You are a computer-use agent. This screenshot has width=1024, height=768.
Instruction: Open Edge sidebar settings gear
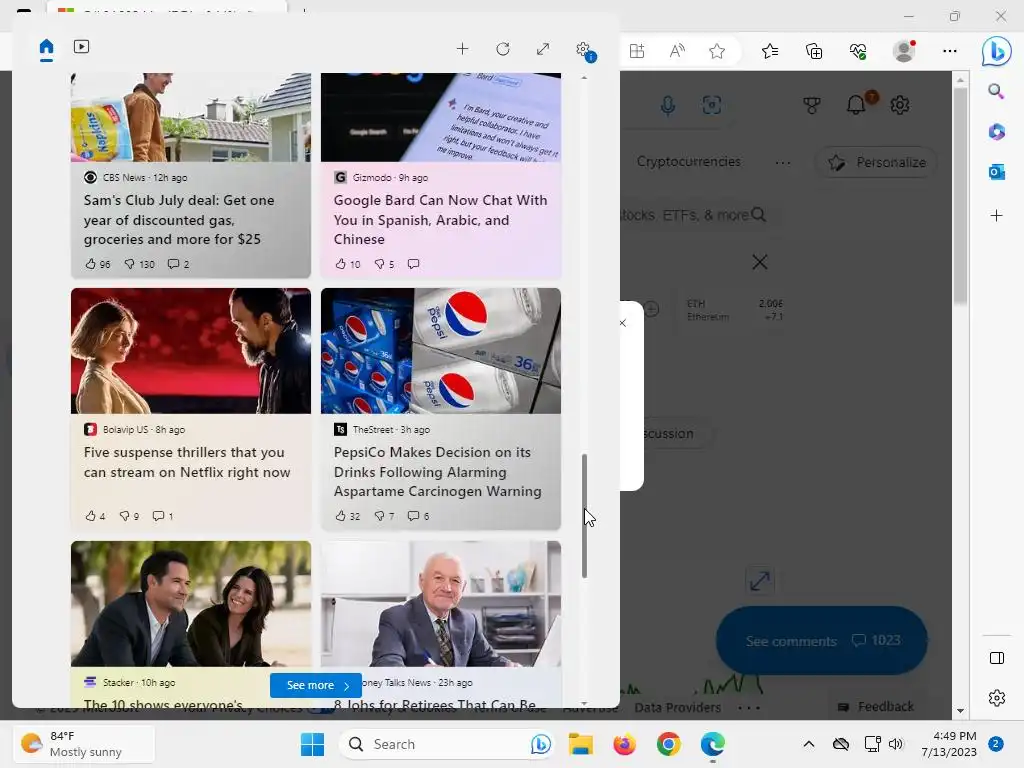[x=997, y=697]
